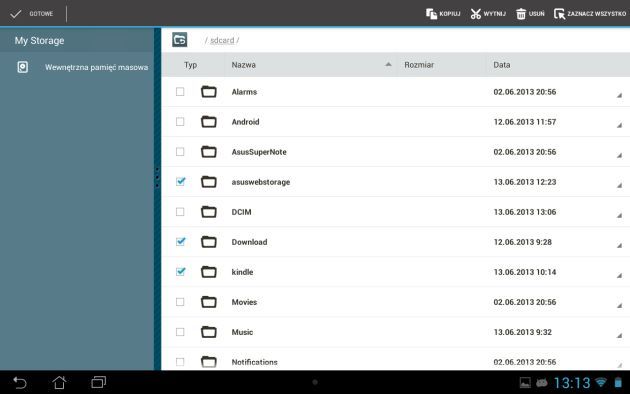Check the Android folder checkbox
This screenshot has height=394, width=630.
(180, 122)
